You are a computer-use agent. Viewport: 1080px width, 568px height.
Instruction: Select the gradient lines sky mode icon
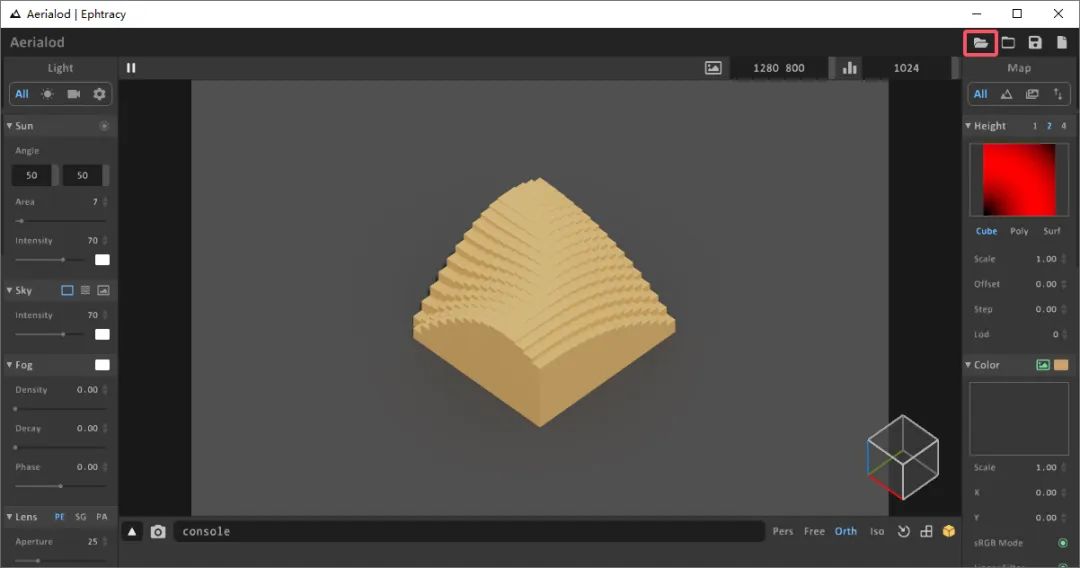[x=85, y=291]
